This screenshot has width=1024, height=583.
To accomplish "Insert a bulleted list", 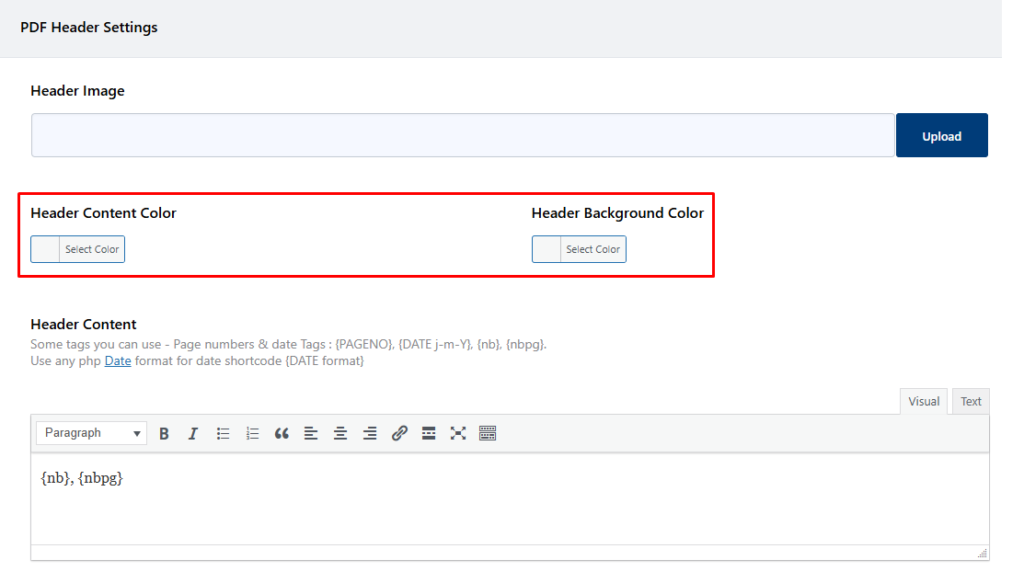I will (223, 433).
